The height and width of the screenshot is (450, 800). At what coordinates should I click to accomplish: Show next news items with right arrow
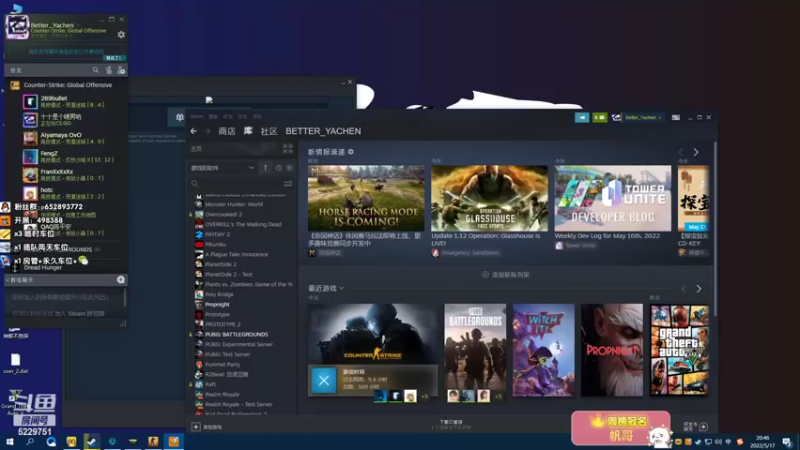click(x=696, y=152)
